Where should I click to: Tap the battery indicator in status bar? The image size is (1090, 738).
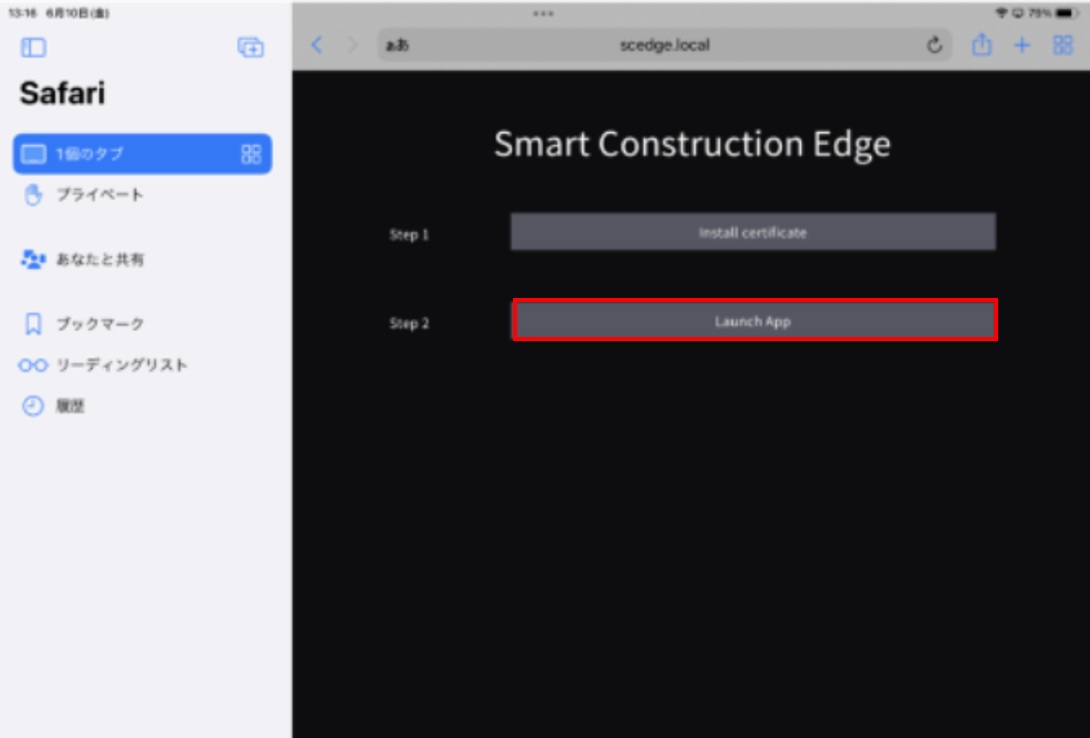(1066, 13)
